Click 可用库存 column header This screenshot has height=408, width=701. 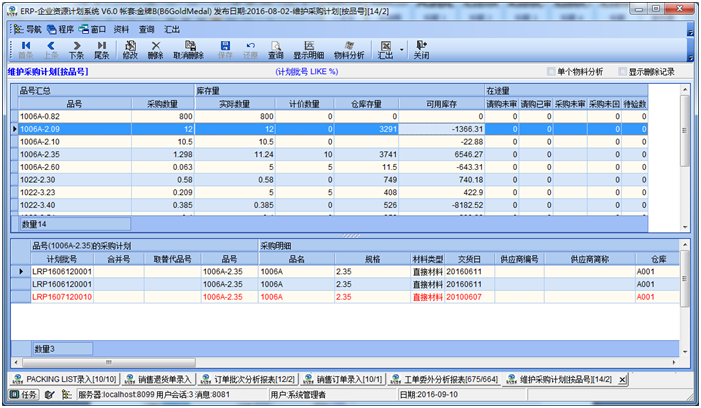441,104
